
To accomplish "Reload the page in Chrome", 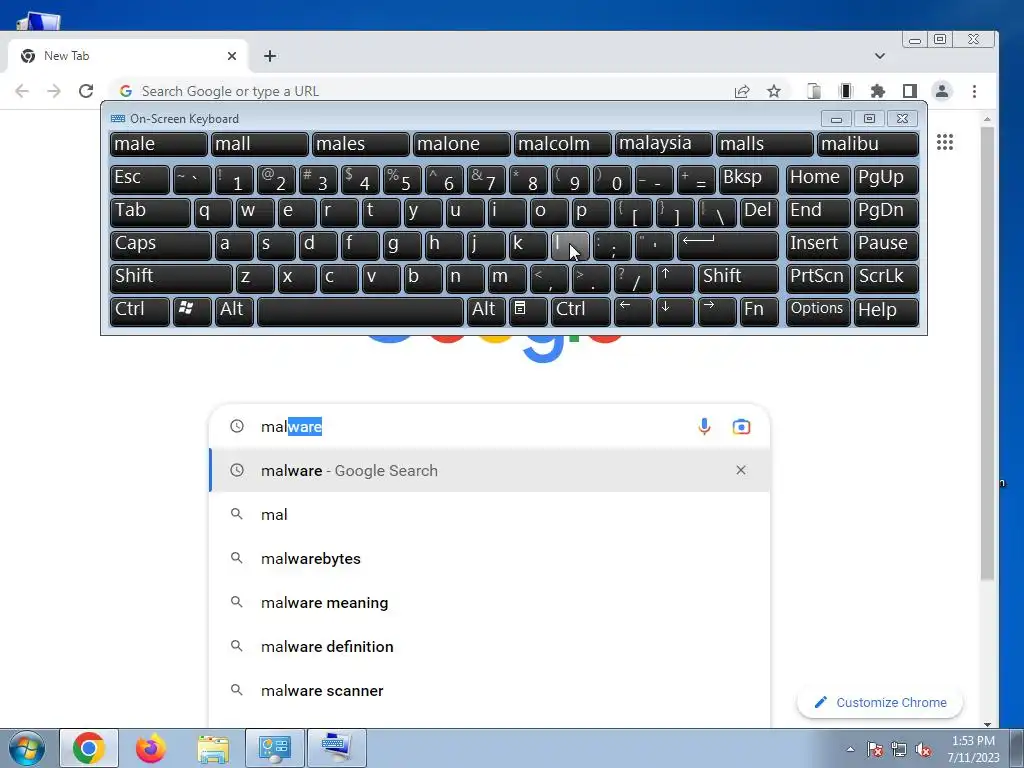I will [86, 91].
